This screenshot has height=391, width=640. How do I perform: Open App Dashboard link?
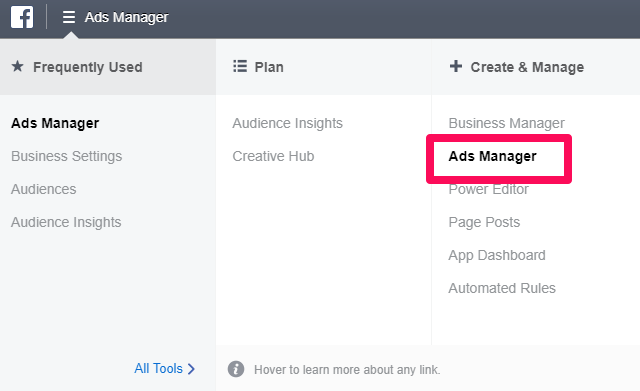coord(497,255)
